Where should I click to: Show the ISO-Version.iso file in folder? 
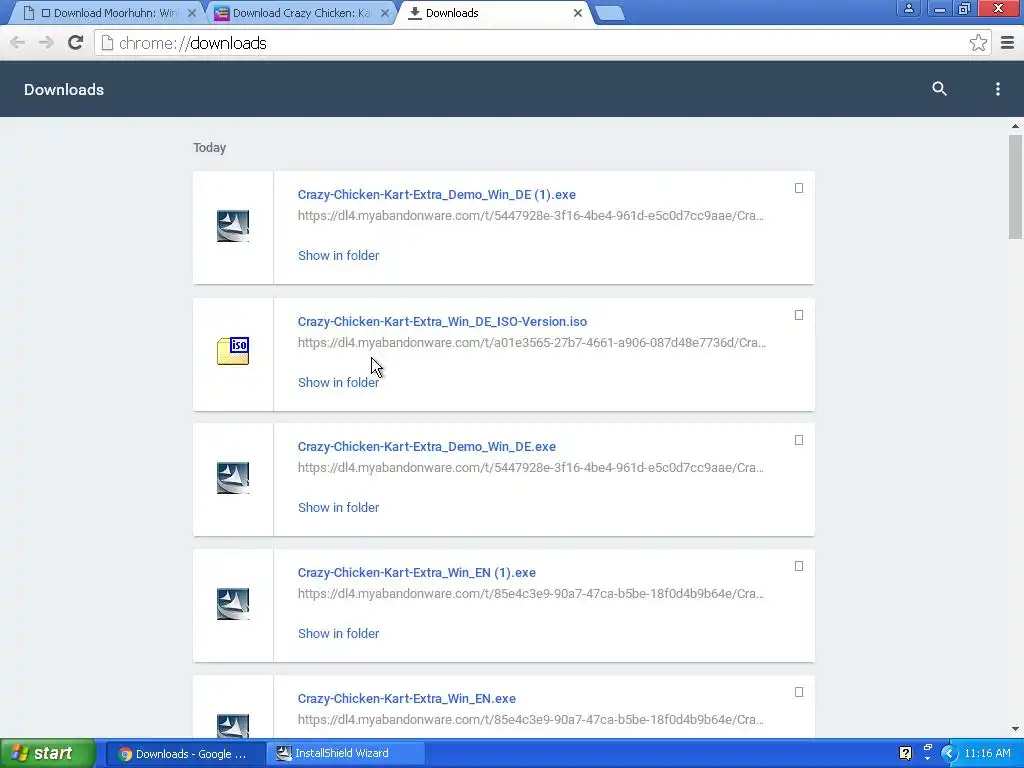pos(338,383)
